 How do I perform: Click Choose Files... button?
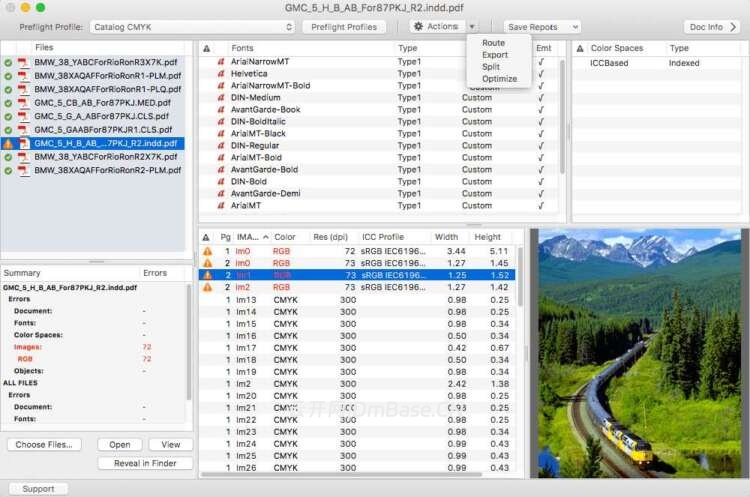(x=44, y=445)
